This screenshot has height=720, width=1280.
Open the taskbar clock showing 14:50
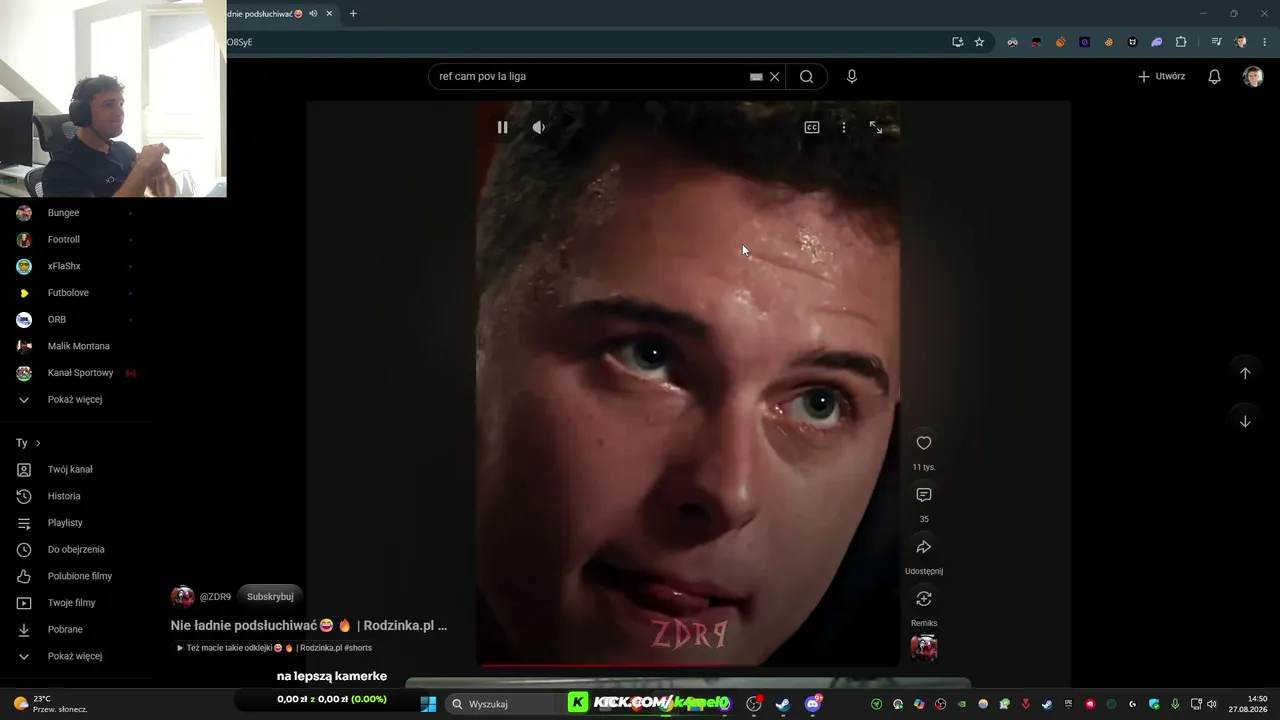point(1248,704)
